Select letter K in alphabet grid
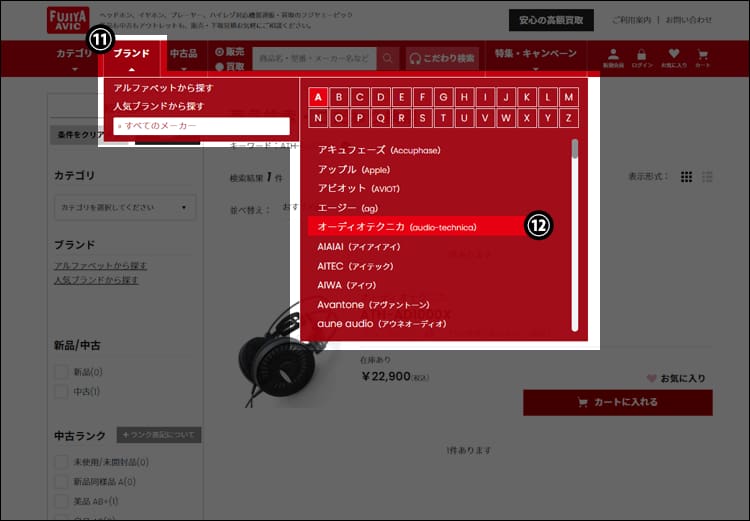The image size is (750, 521). point(527,97)
